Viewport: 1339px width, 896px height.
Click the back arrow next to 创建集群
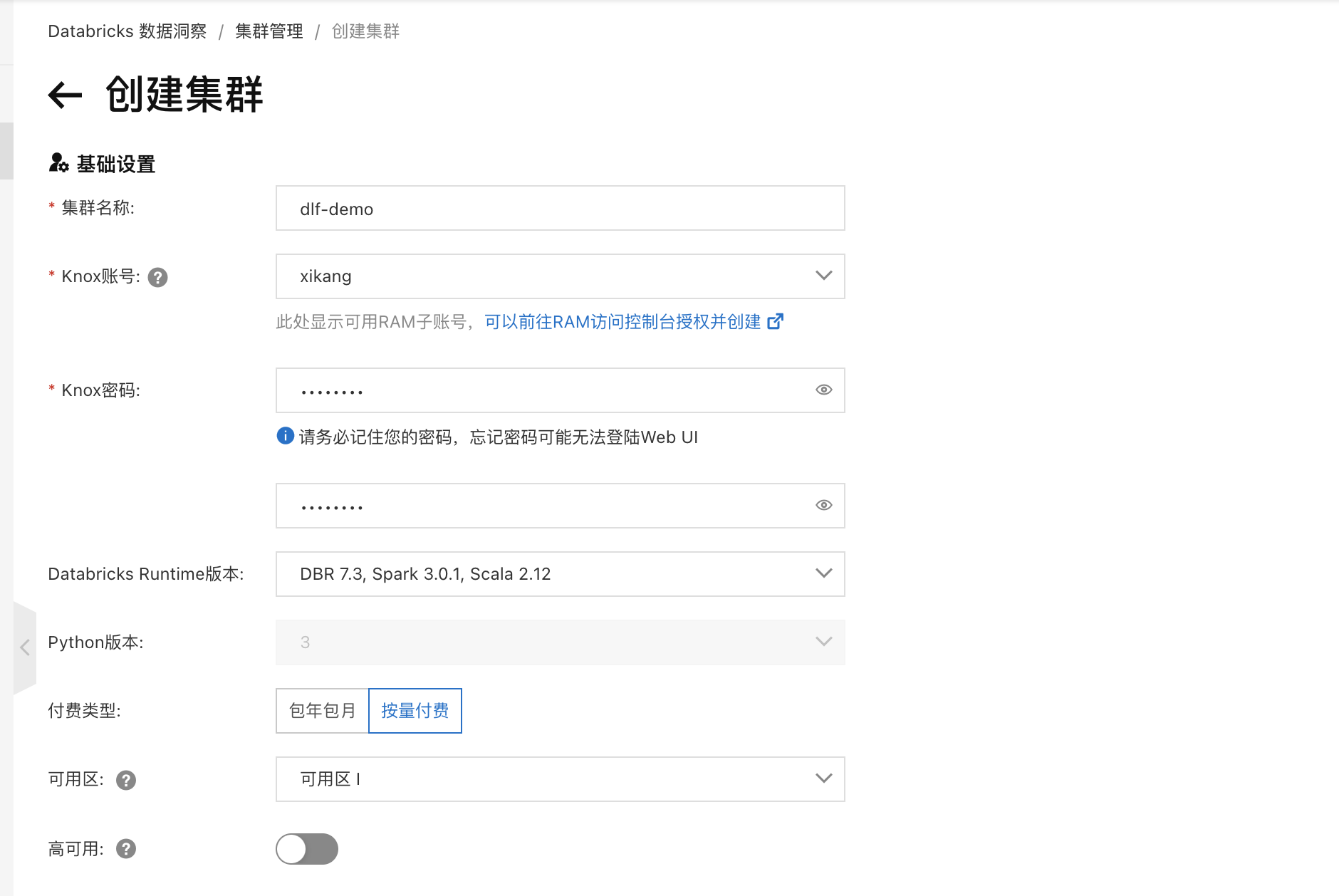[66, 95]
